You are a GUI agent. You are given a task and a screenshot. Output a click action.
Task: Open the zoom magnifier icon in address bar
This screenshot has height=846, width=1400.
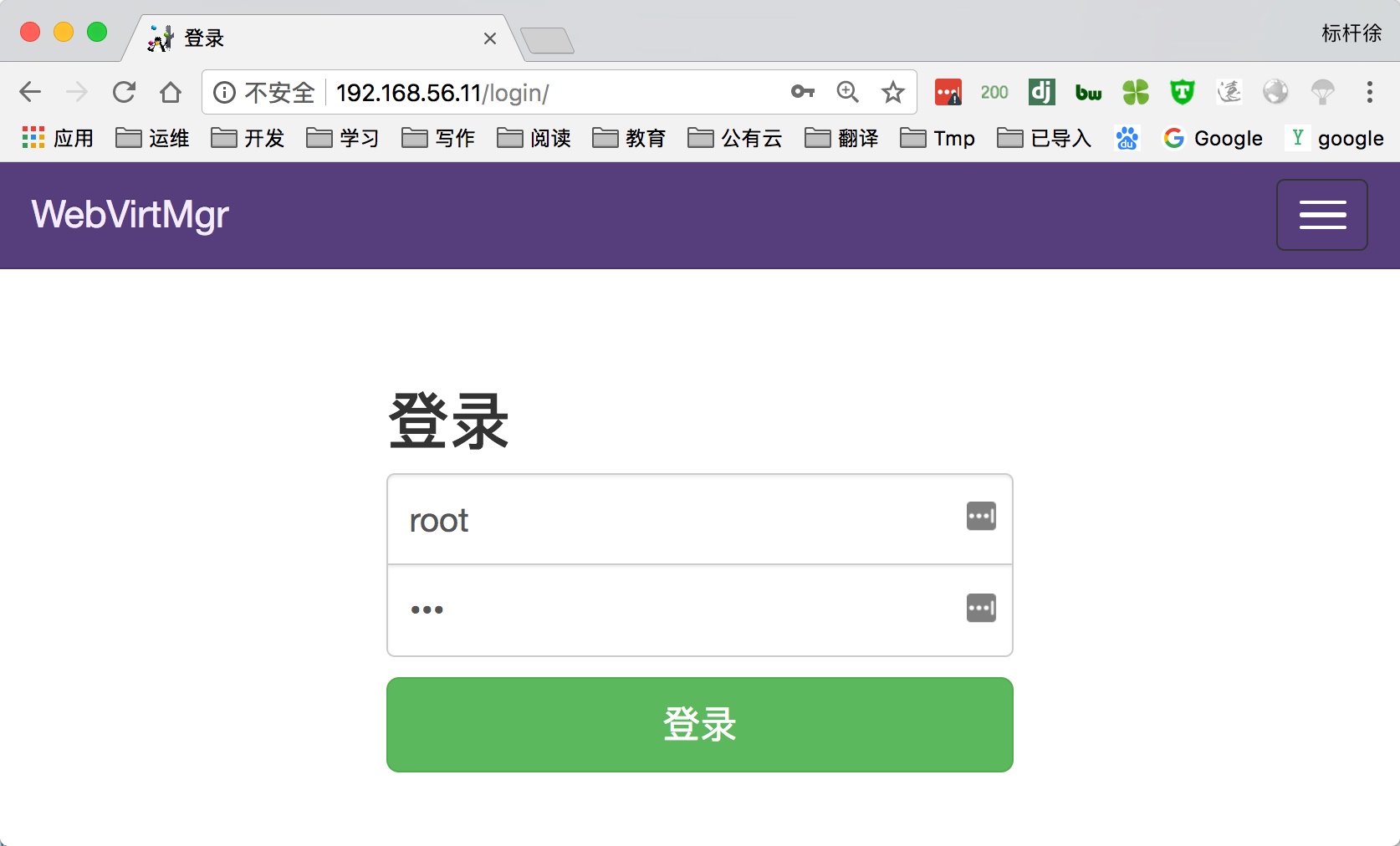tap(848, 92)
